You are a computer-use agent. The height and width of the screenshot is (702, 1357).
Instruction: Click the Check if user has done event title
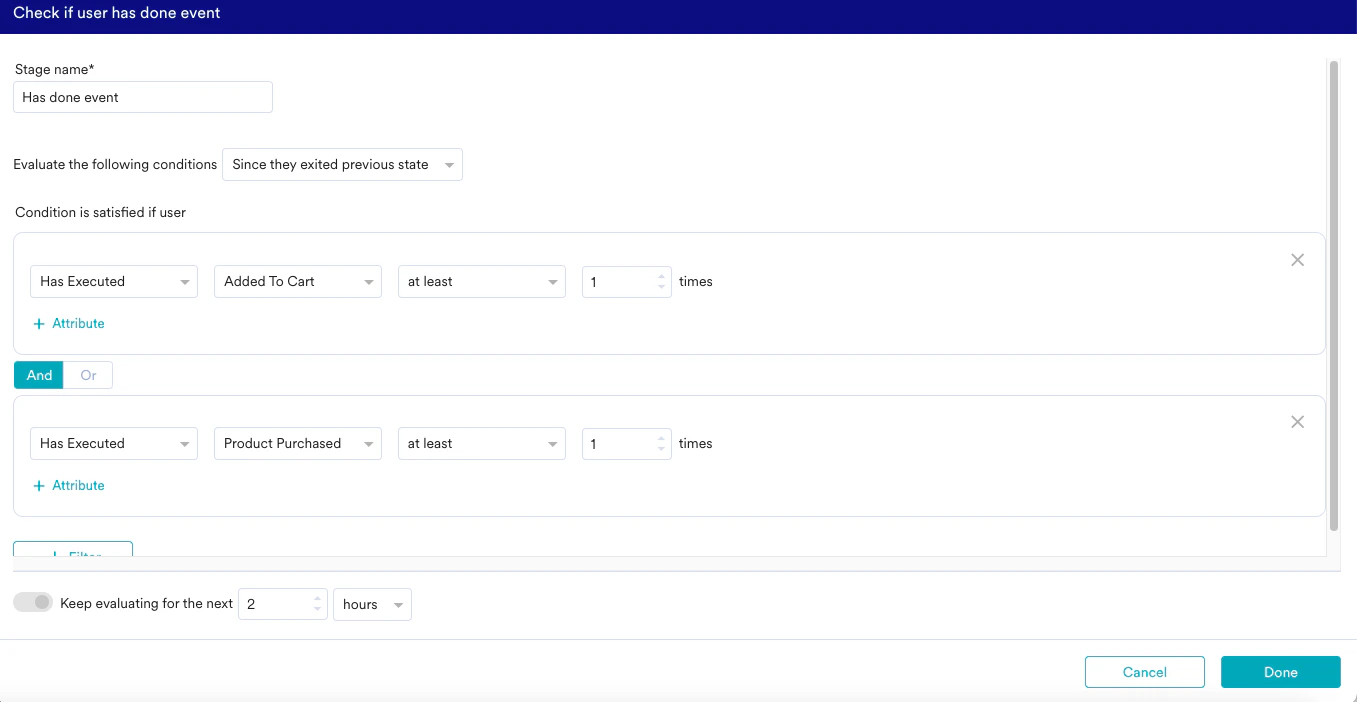[117, 14]
